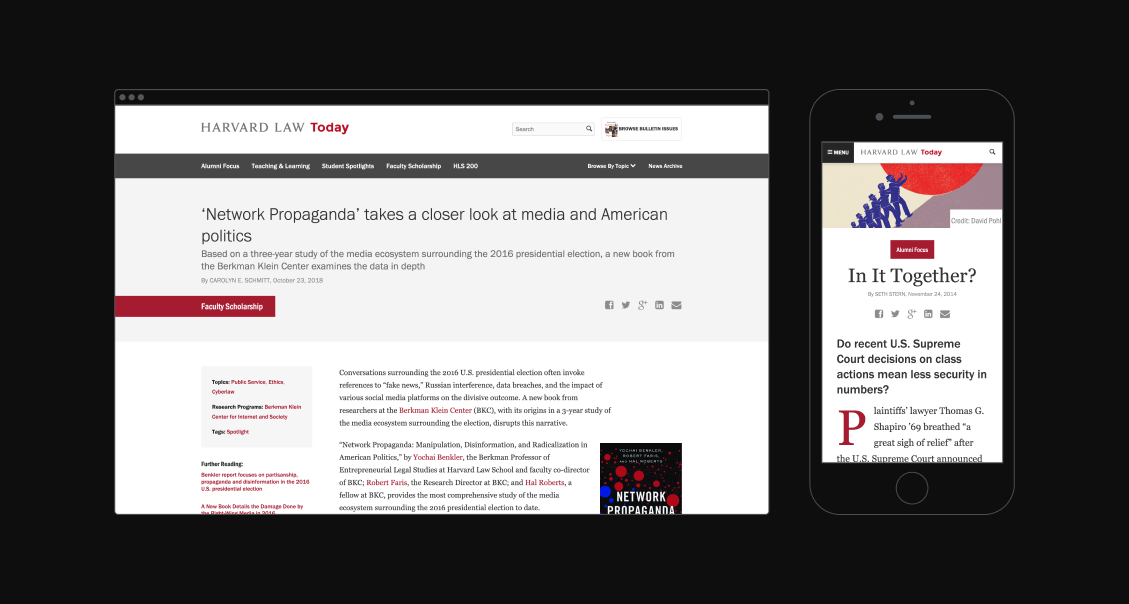Tap the illustrated hero image on the phone
The height and width of the screenshot is (604, 1129).
coord(912,196)
